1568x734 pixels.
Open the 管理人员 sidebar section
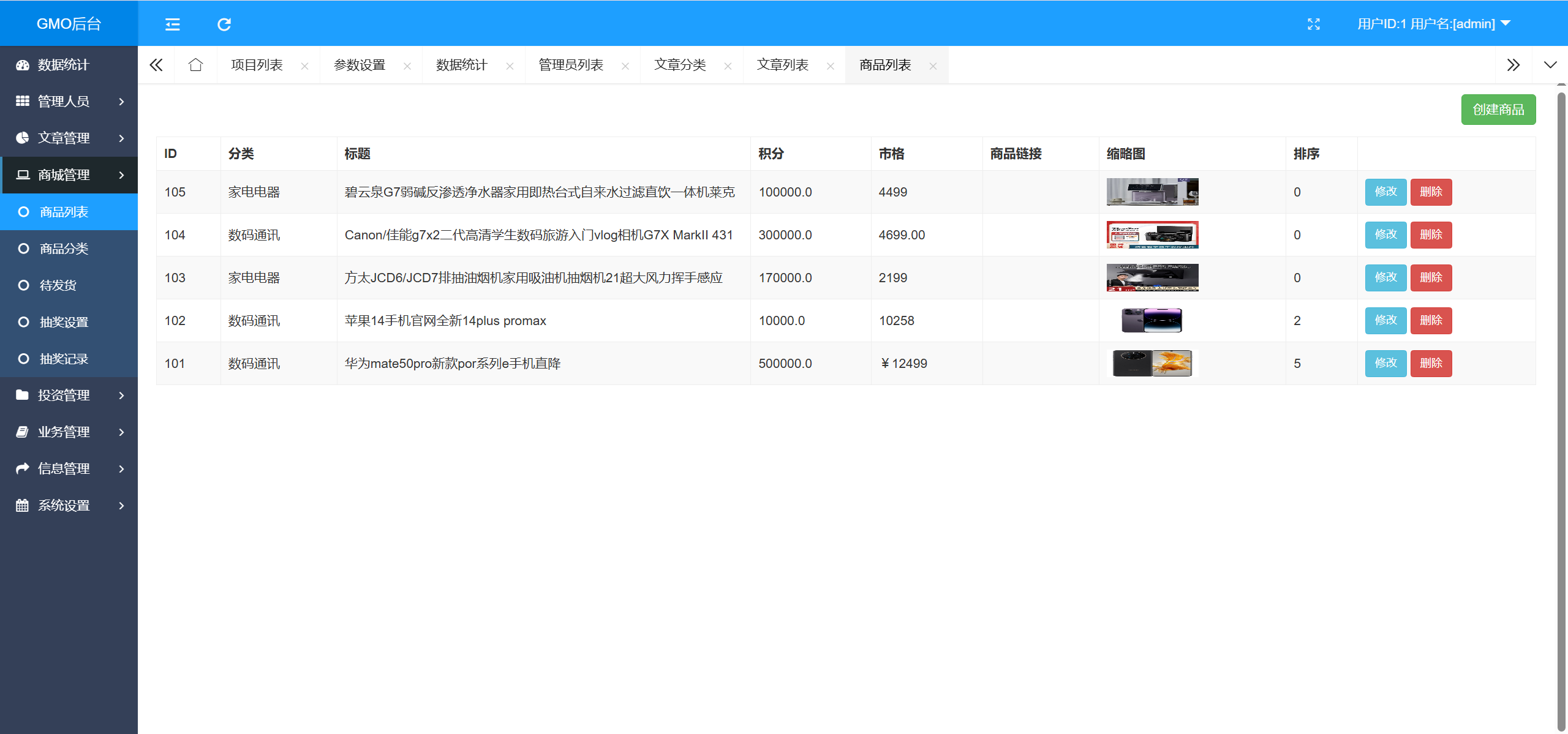[x=63, y=101]
